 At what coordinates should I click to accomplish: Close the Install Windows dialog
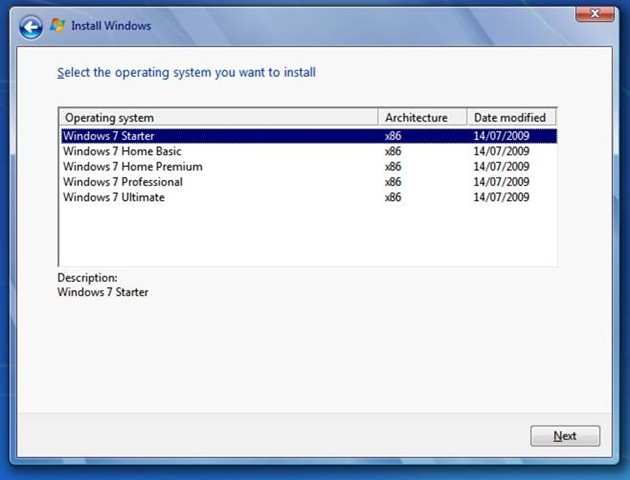595,14
